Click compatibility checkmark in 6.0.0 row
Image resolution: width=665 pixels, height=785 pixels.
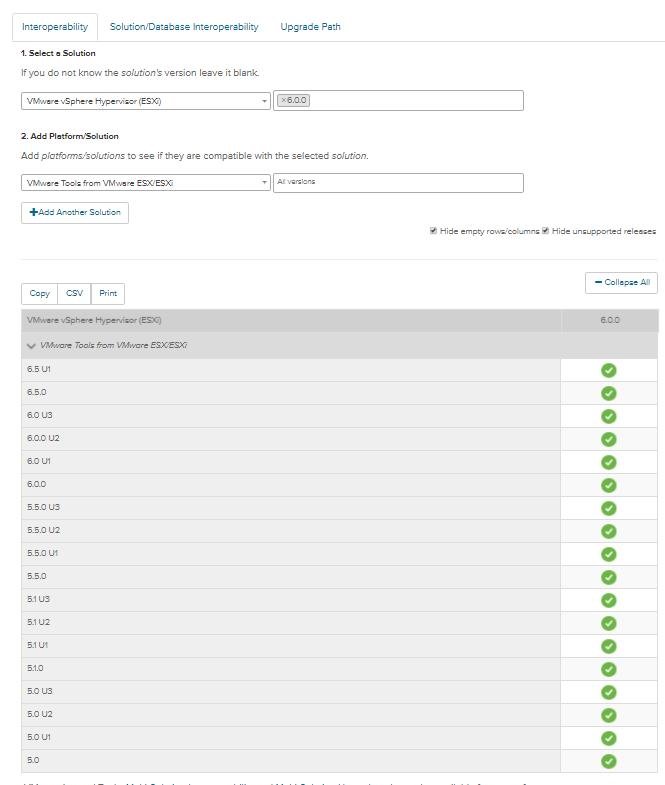(x=608, y=486)
